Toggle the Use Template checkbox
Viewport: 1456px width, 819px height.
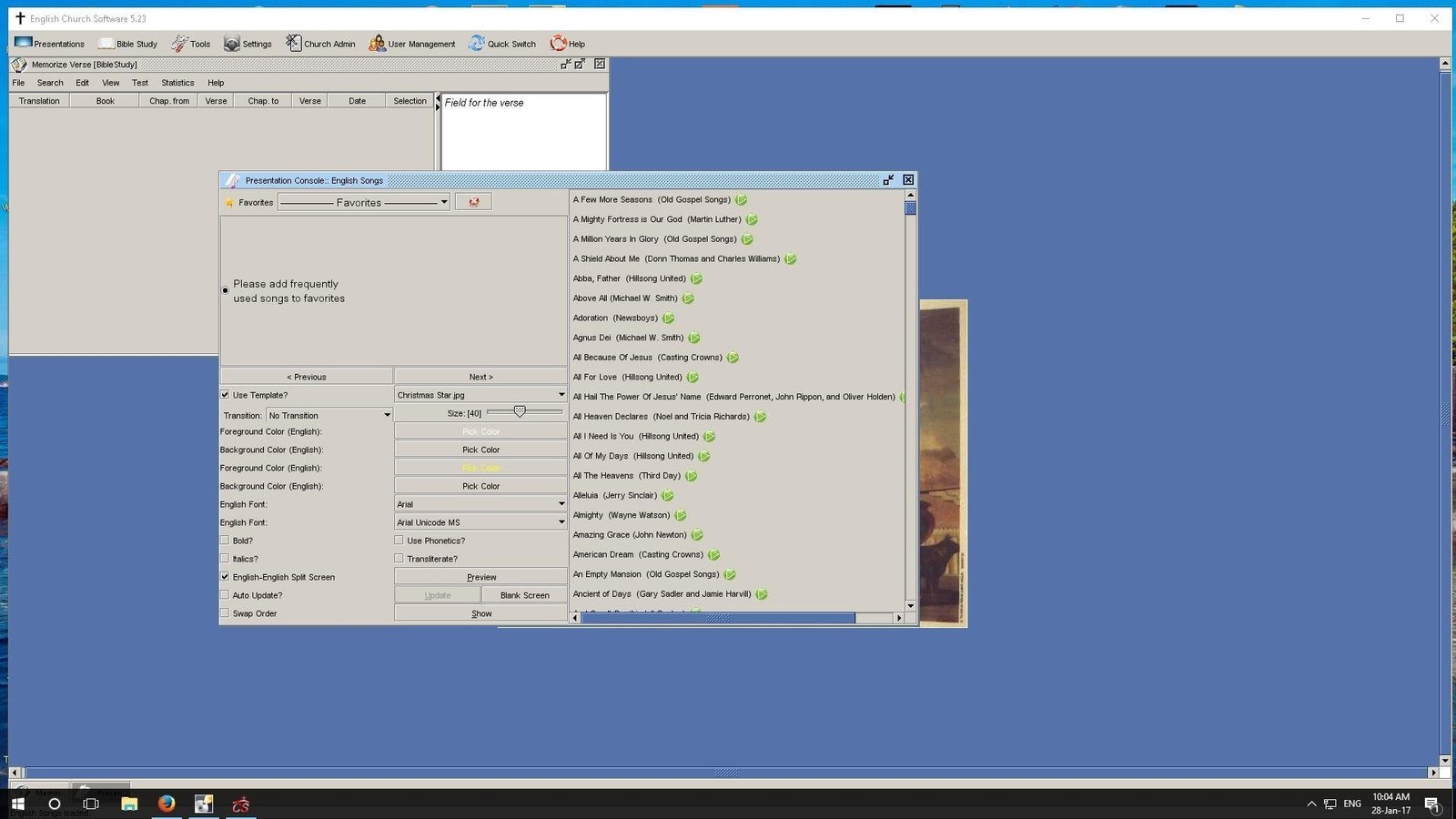225,395
